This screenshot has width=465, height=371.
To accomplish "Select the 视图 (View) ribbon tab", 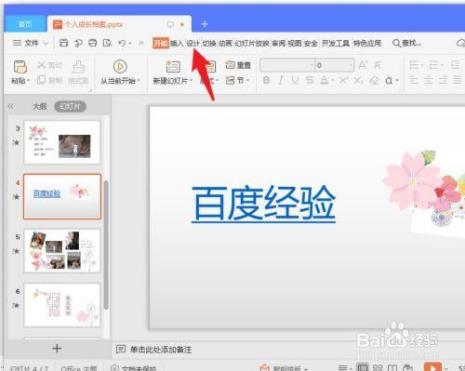I will (295, 43).
